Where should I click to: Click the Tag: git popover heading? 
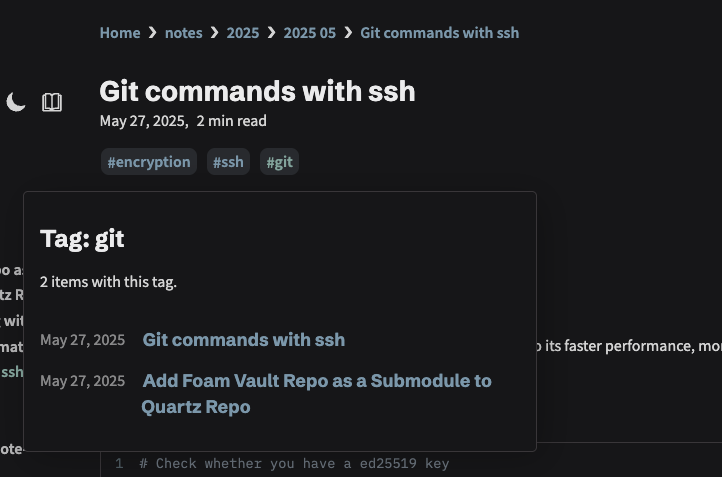[x=82, y=238]
